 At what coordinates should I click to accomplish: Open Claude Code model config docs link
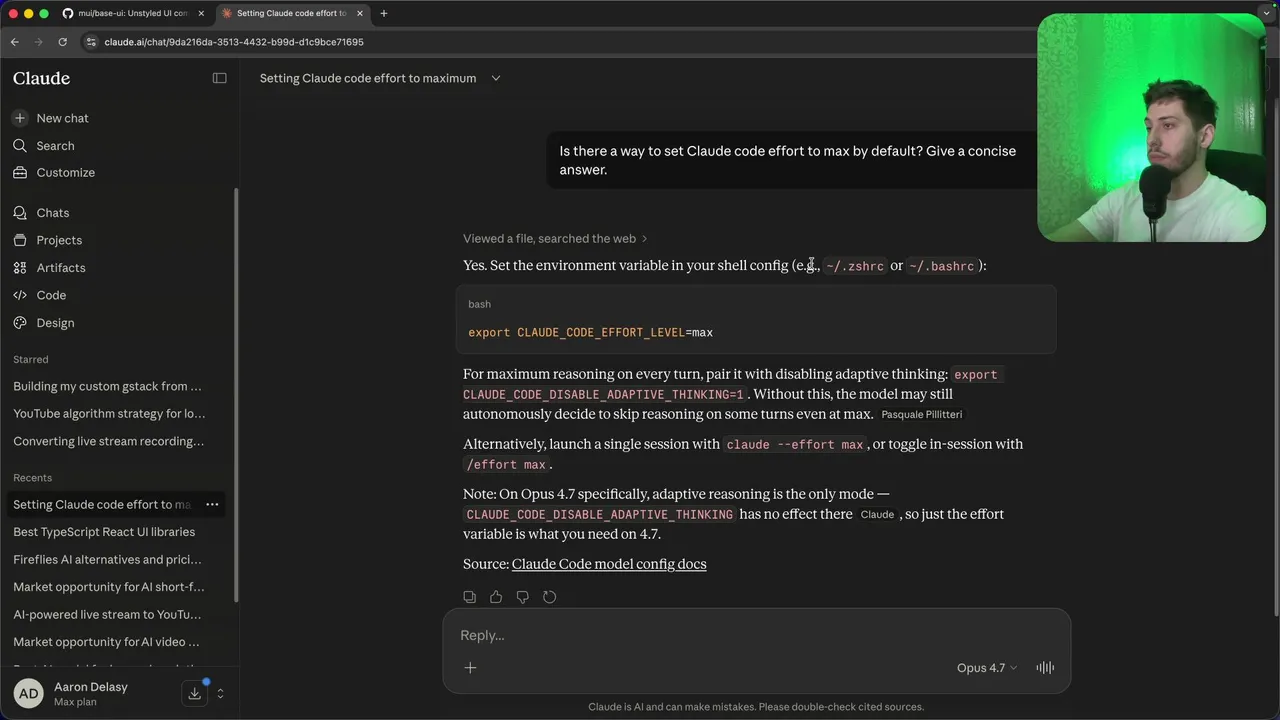609,564
